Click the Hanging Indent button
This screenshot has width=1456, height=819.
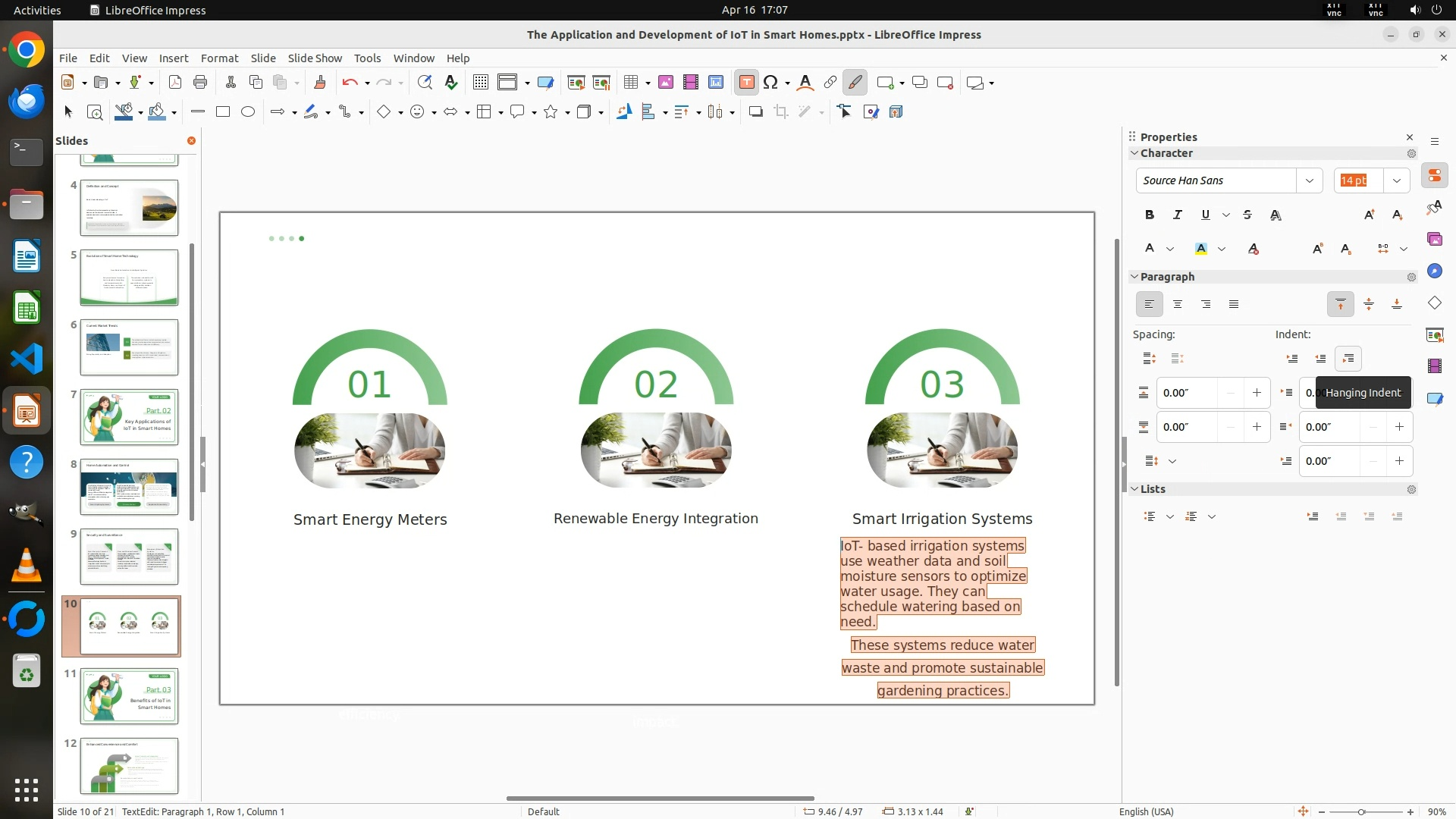[1348, 359]
